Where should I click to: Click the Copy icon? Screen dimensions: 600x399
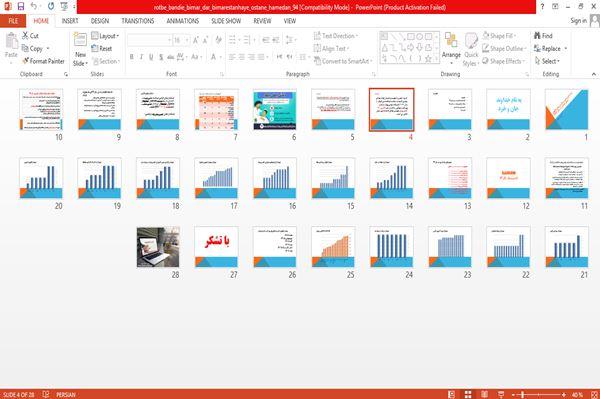[25, 48]
